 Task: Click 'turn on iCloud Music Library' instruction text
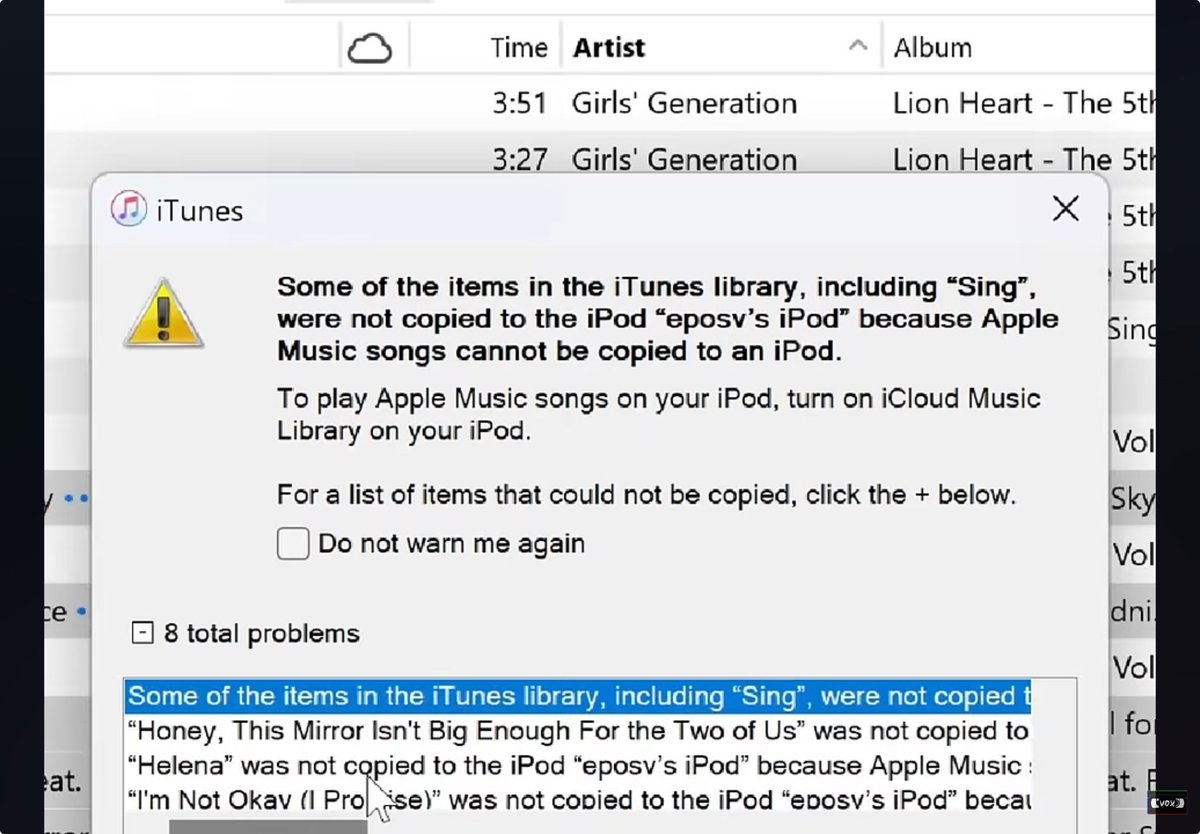click(658, 414)
